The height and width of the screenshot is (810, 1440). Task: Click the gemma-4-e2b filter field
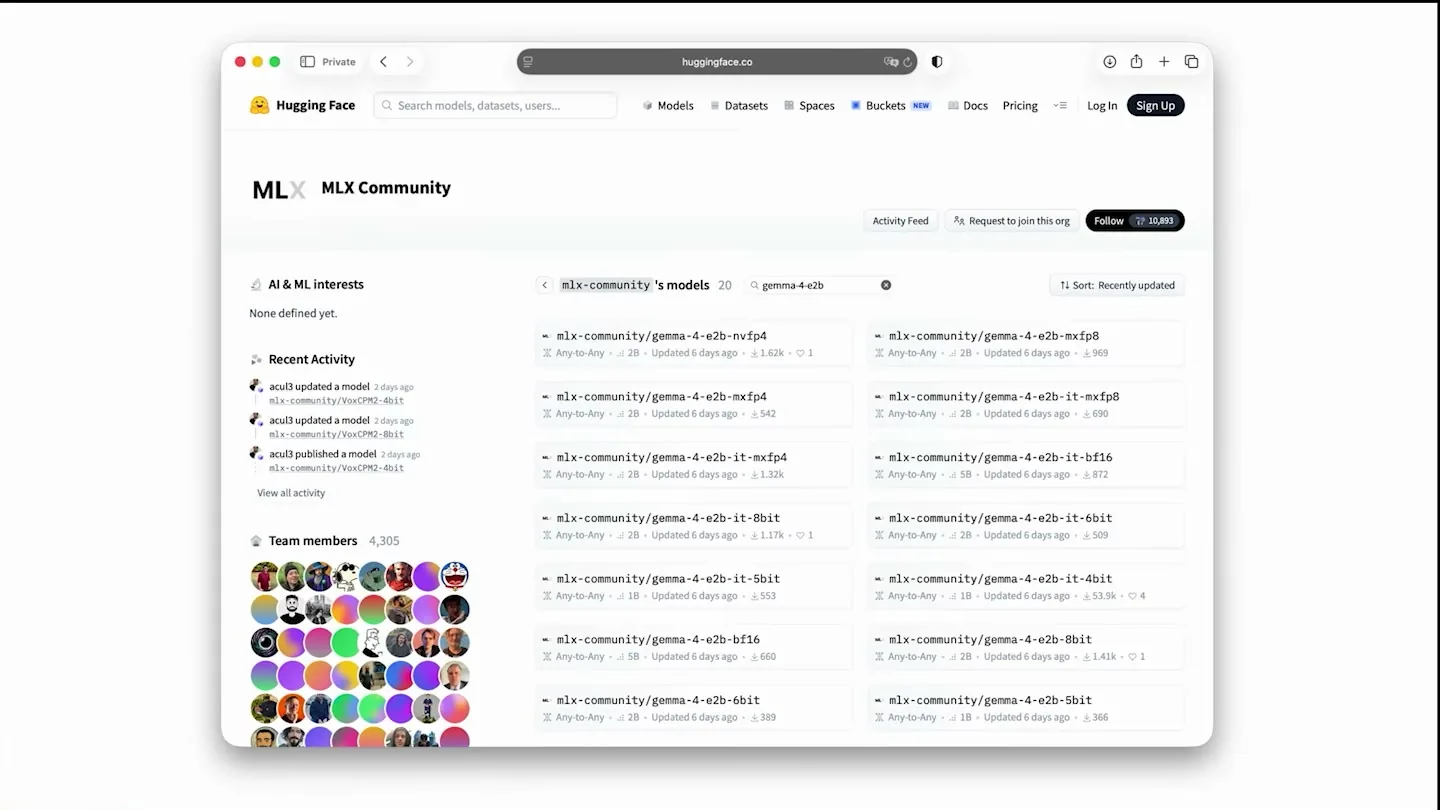pyautogui.click(x=820, y=285)
